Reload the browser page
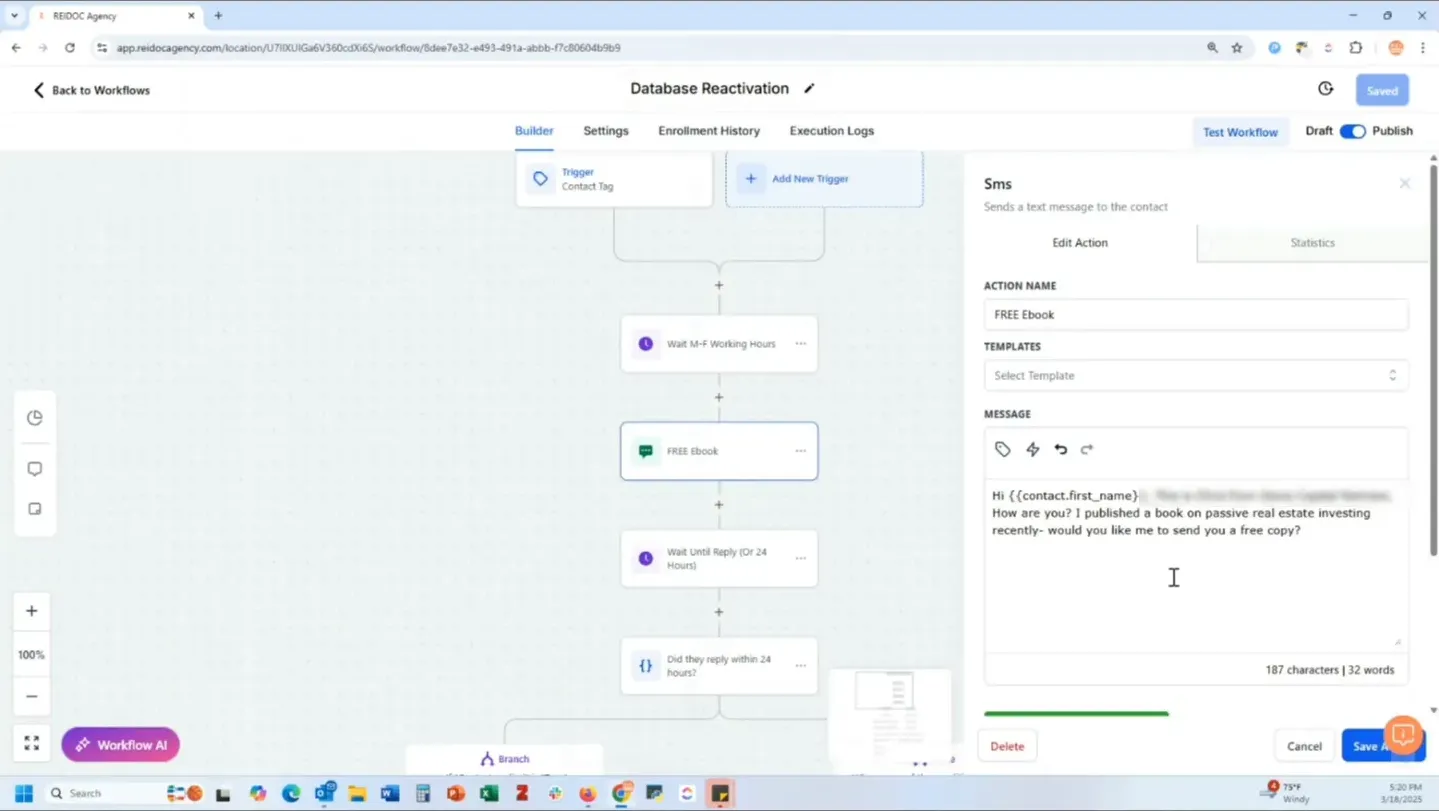 [69, 48]
